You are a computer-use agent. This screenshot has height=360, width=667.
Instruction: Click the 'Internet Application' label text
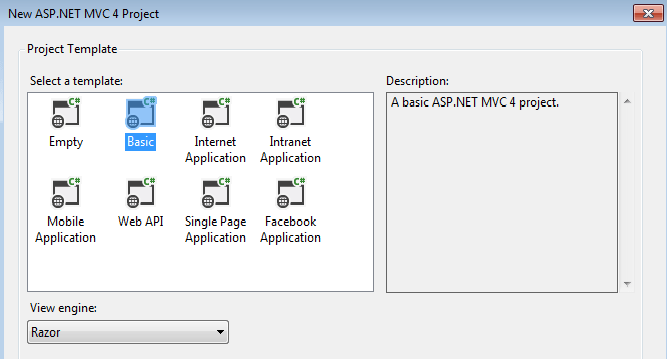(216, 149)
